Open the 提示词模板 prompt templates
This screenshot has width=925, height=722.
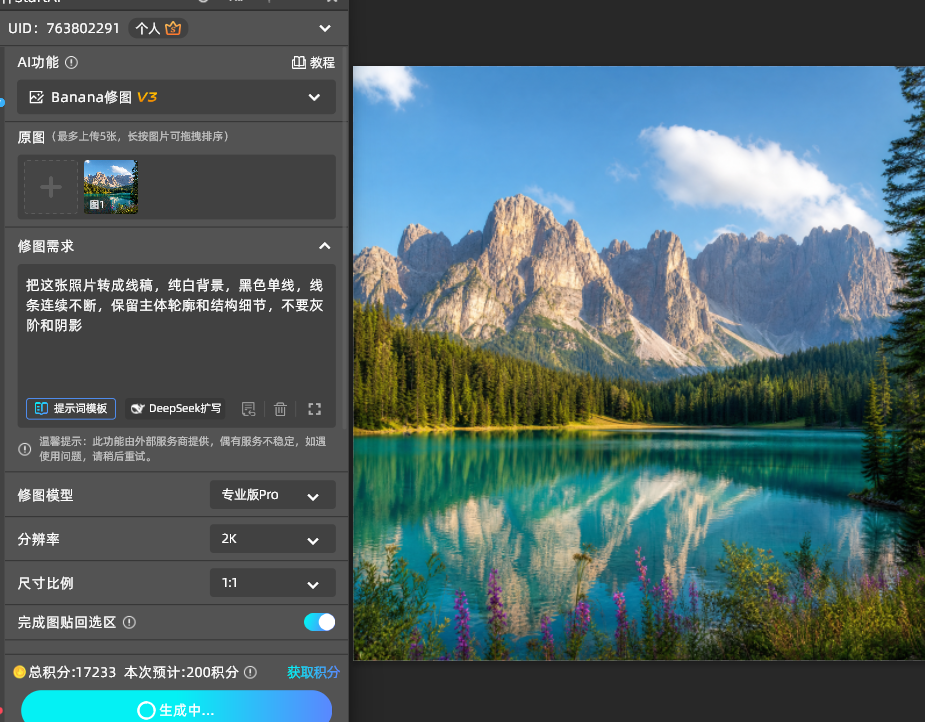pos(71,409)
